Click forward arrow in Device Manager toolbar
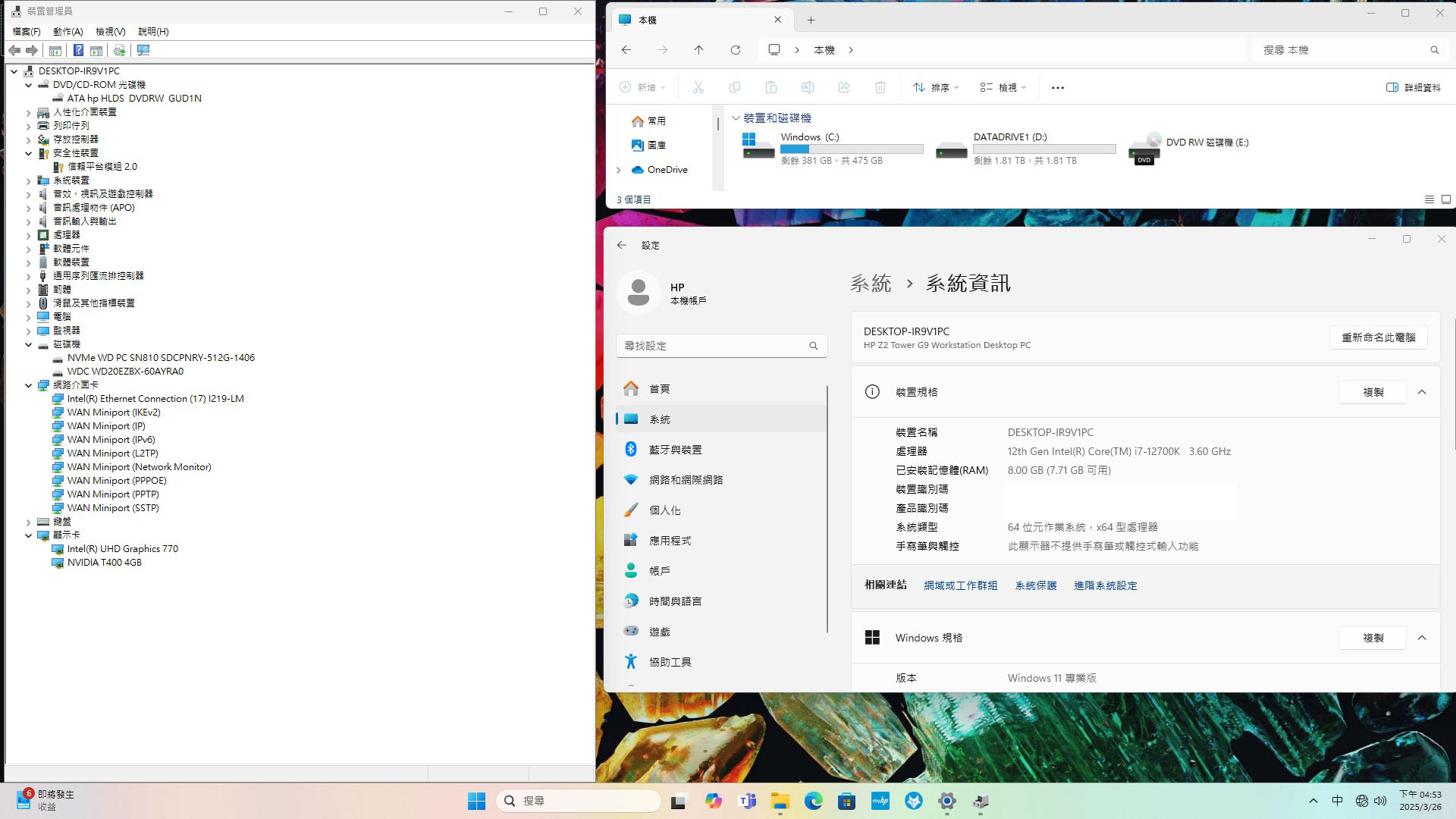The width and height of the screenshot is (1456, 819). 32,50
